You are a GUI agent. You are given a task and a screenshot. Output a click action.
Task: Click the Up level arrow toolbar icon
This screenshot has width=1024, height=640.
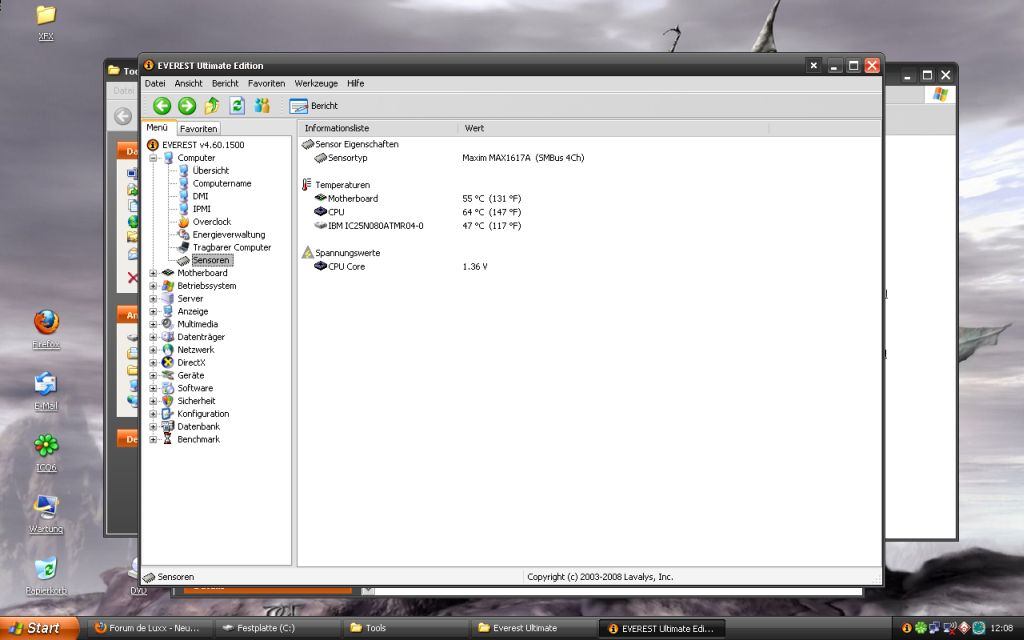pos(212,106)
